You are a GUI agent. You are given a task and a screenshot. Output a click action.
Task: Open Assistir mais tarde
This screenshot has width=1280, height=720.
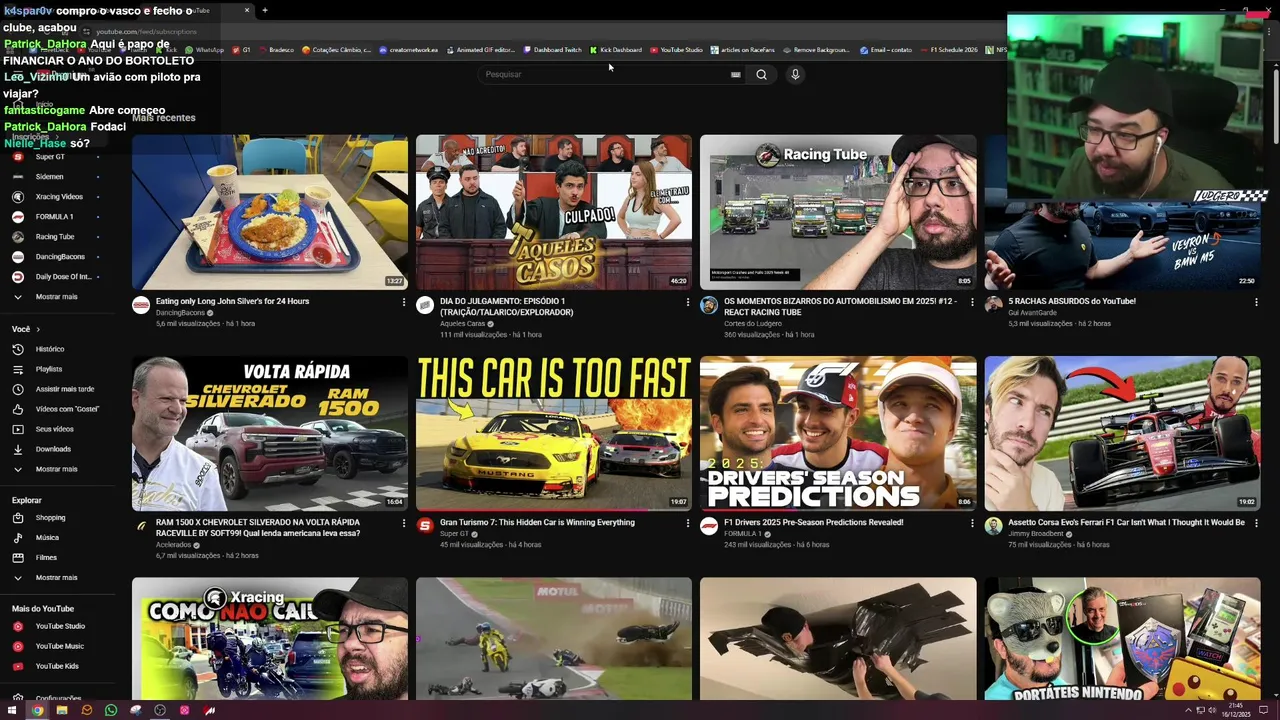coord(65,389)
